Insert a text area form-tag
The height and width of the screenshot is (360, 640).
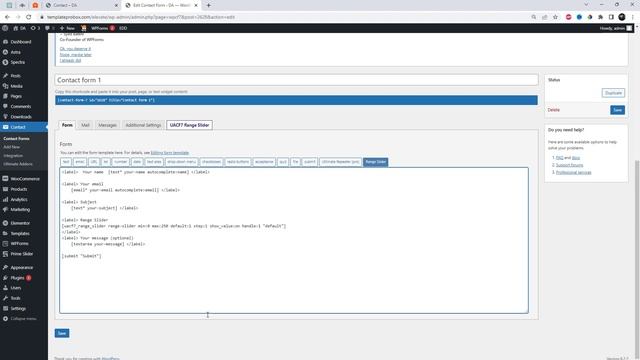154,162
